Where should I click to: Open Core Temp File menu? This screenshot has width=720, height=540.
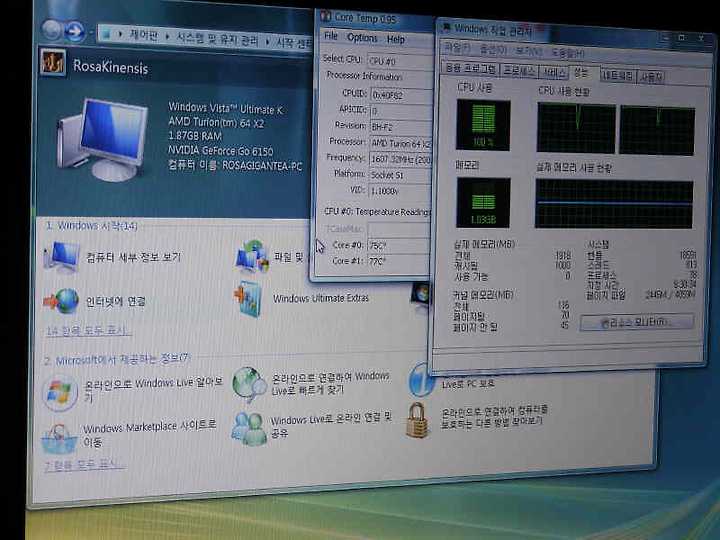tap(331, 36)
